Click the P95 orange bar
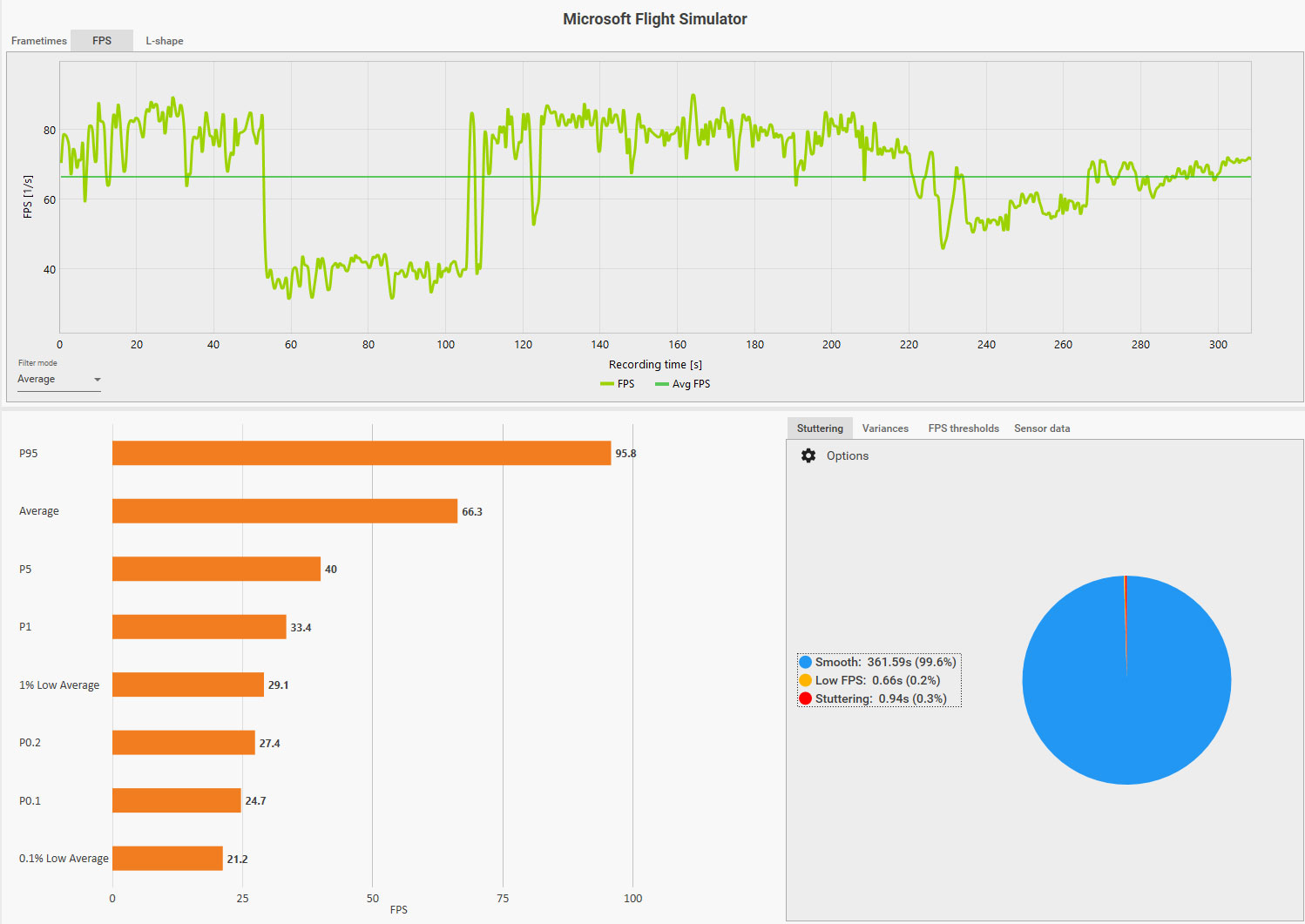 point(362,453)
